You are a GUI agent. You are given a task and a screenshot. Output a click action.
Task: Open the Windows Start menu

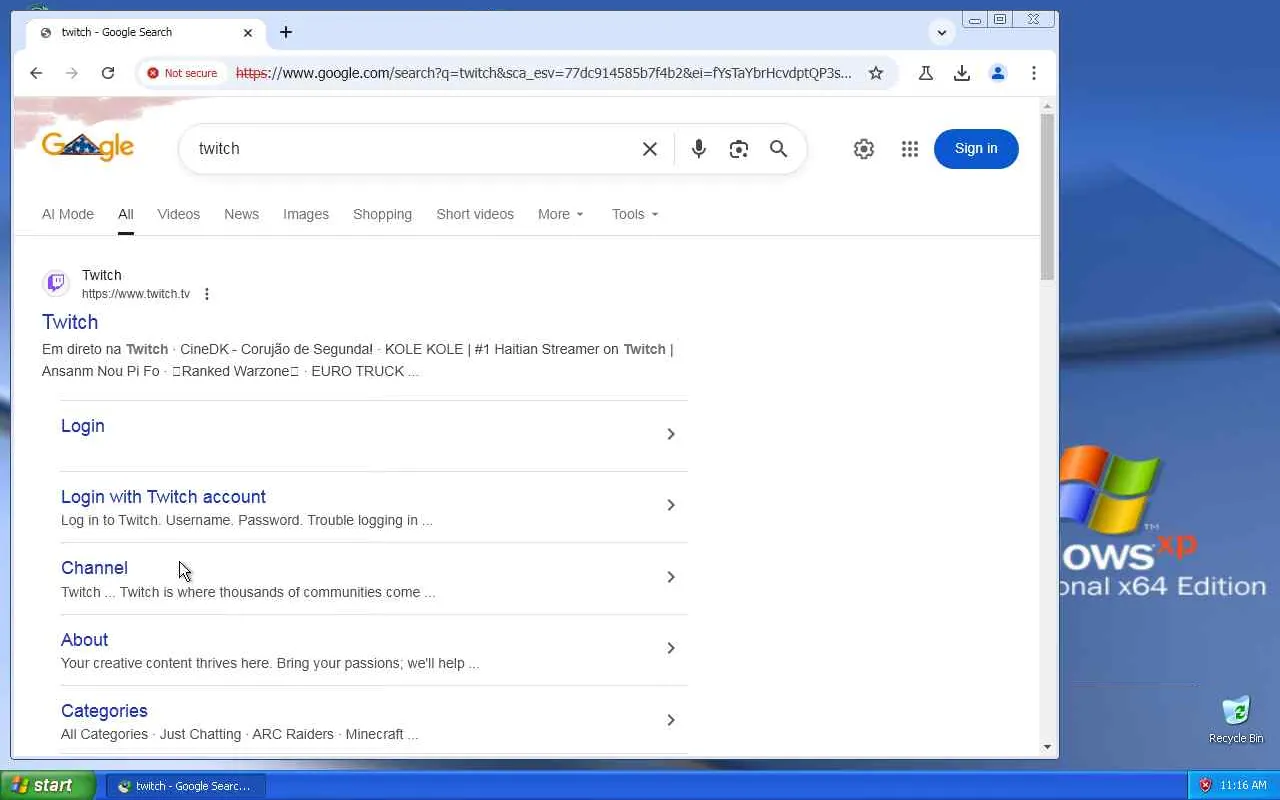coord(48,785)
